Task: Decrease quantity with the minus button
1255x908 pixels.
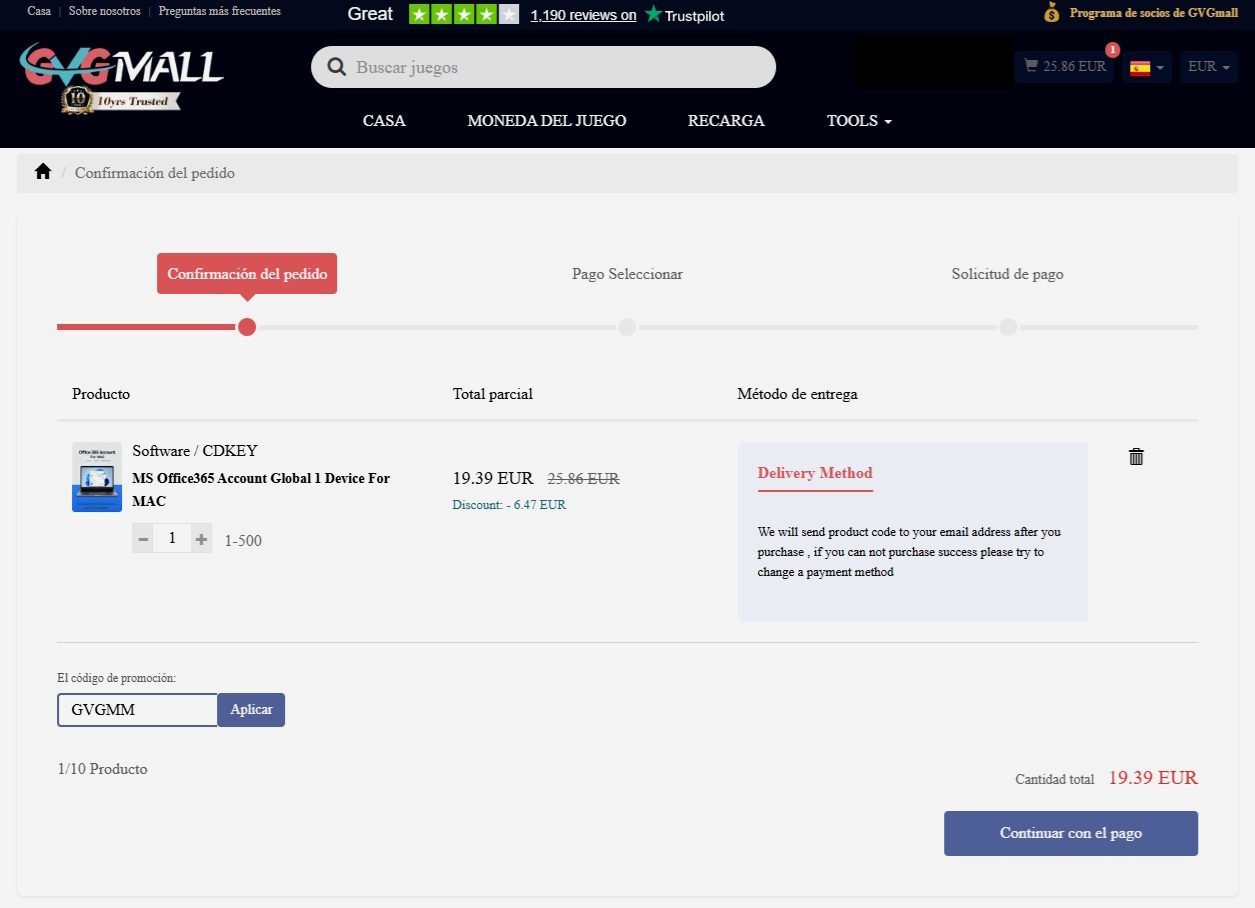Action: (x=143, y=539)
